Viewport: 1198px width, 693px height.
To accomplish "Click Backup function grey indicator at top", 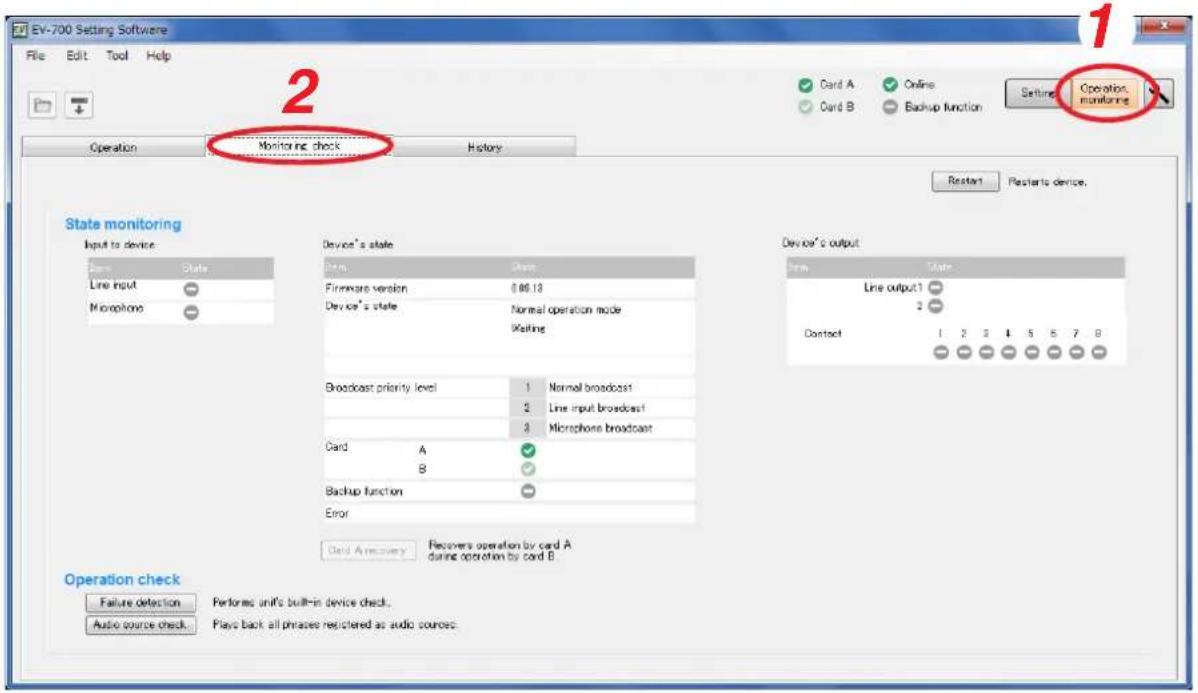I will (x=890, y=107).
